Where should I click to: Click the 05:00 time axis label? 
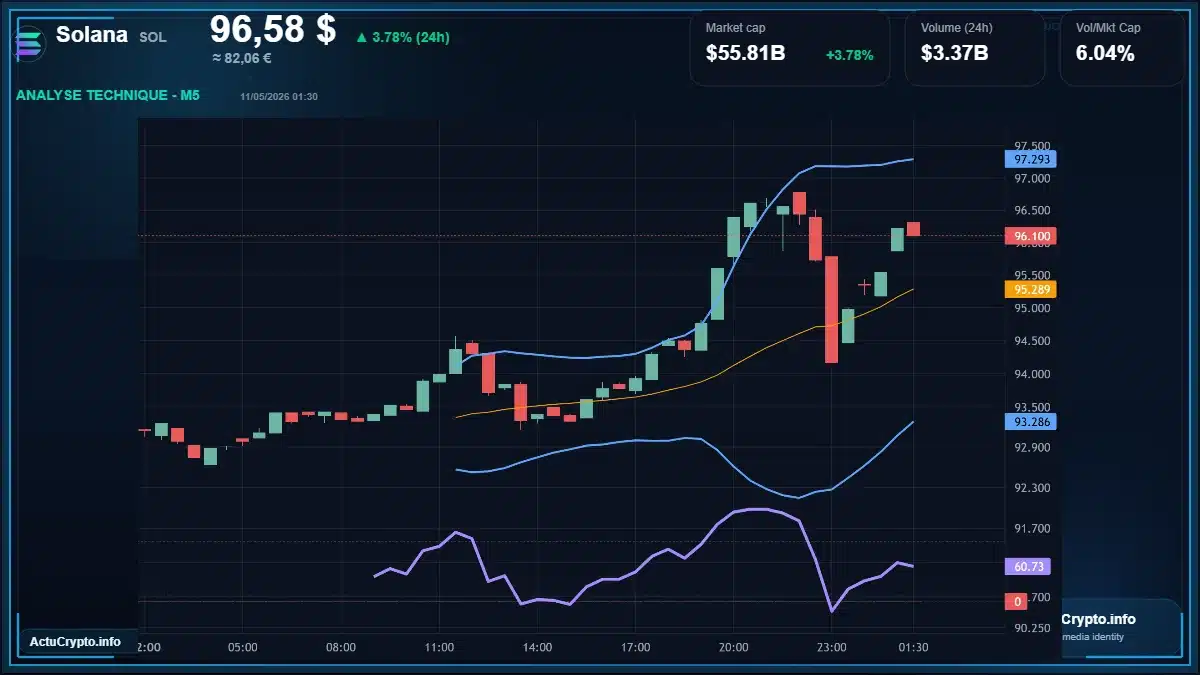point(243,647)
